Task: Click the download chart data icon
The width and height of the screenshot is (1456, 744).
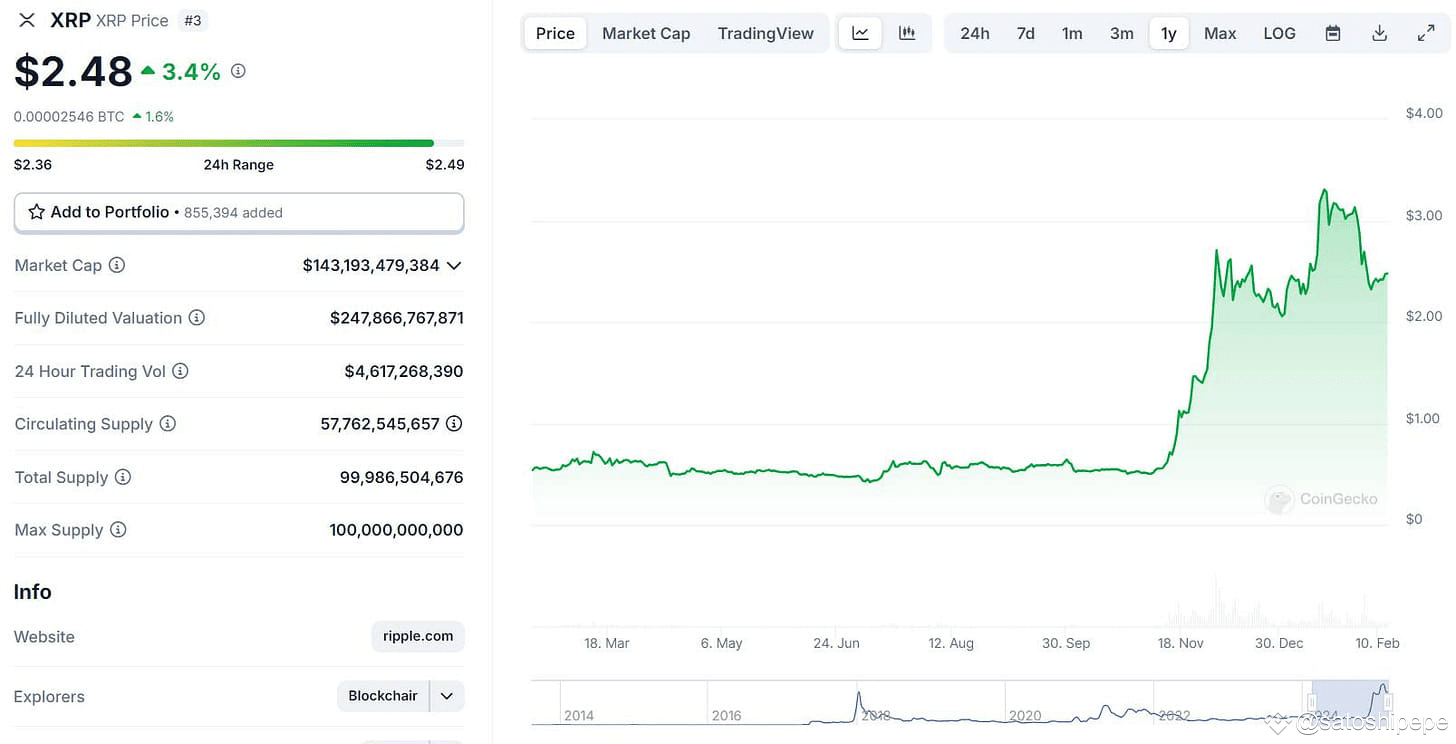Action: point(1379,33)
